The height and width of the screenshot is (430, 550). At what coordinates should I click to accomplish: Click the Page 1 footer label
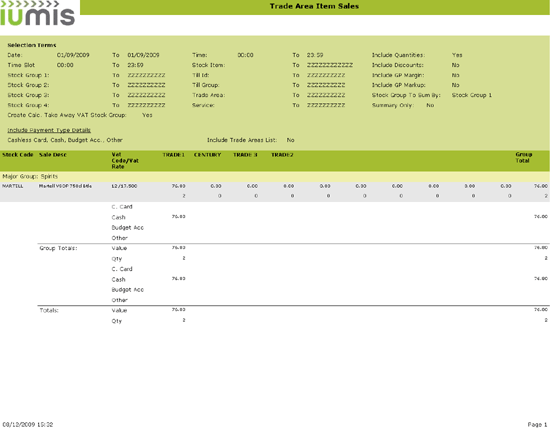(537, 425)
